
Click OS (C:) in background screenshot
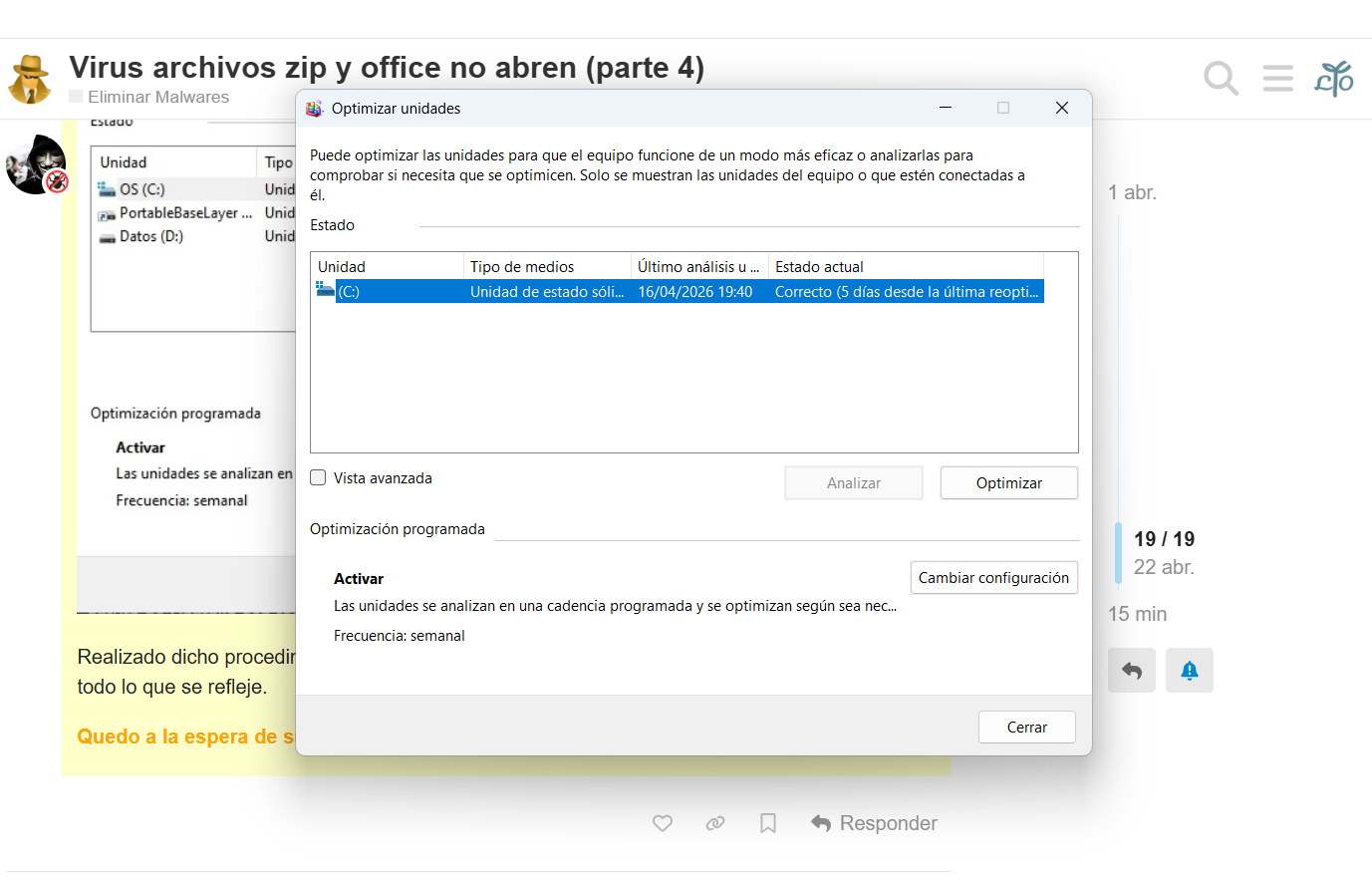tap(142, 189)
